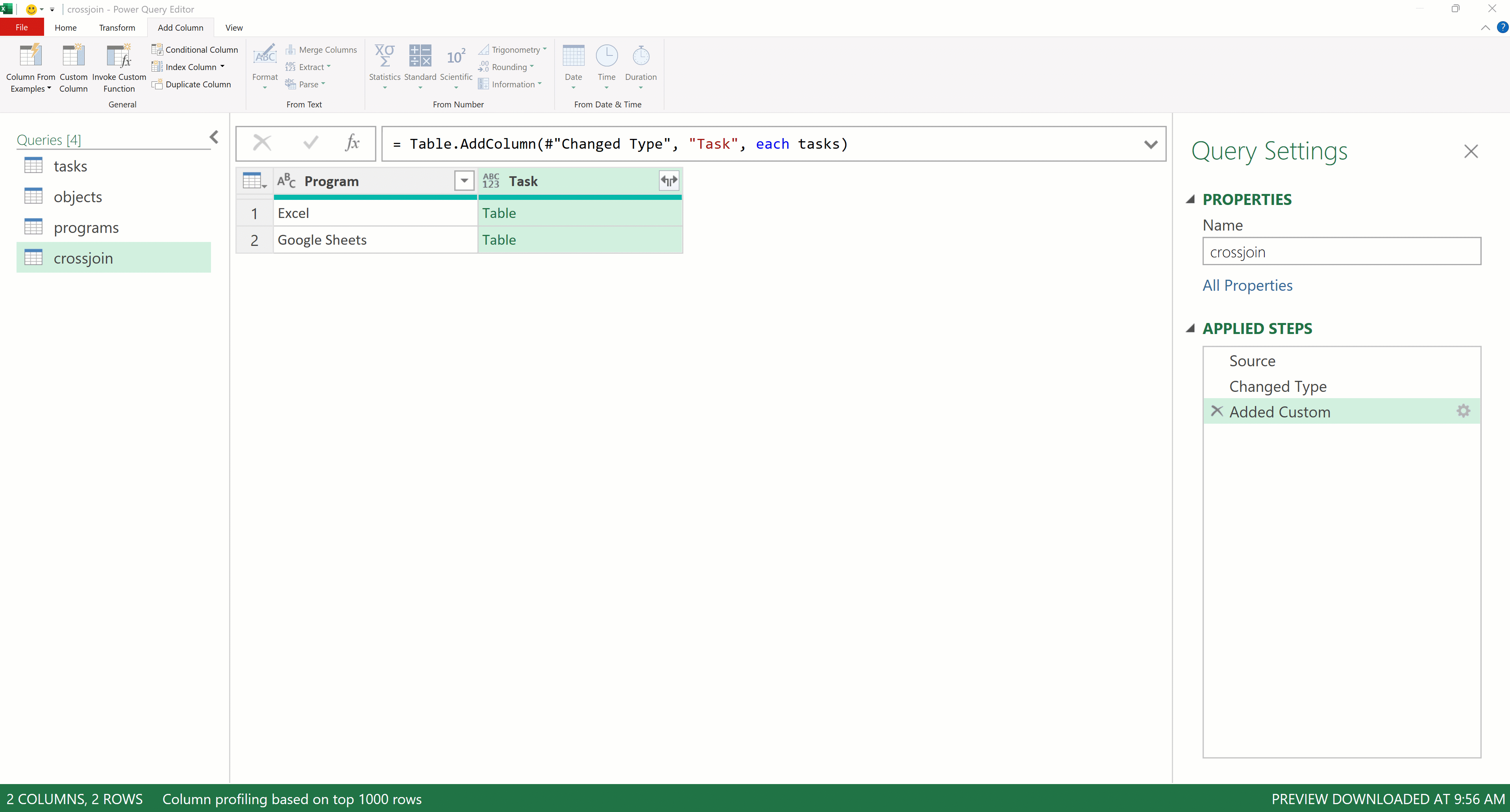Switch to the Transform tab
Viewport: 1510px width, 812px height.
pyautogui.click(x=117, y=27)
